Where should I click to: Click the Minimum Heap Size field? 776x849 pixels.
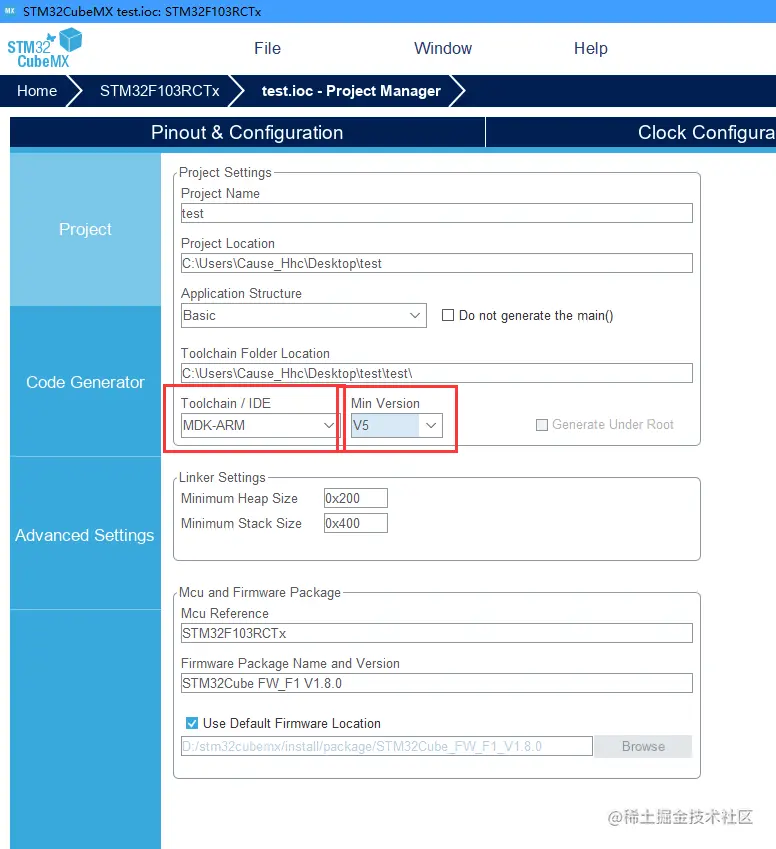(x=356, y=498)
